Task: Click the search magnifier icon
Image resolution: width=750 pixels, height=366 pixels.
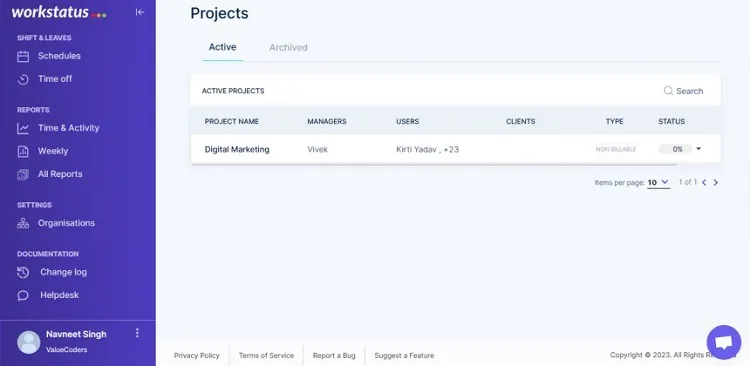Action: (x=668, y=91)
